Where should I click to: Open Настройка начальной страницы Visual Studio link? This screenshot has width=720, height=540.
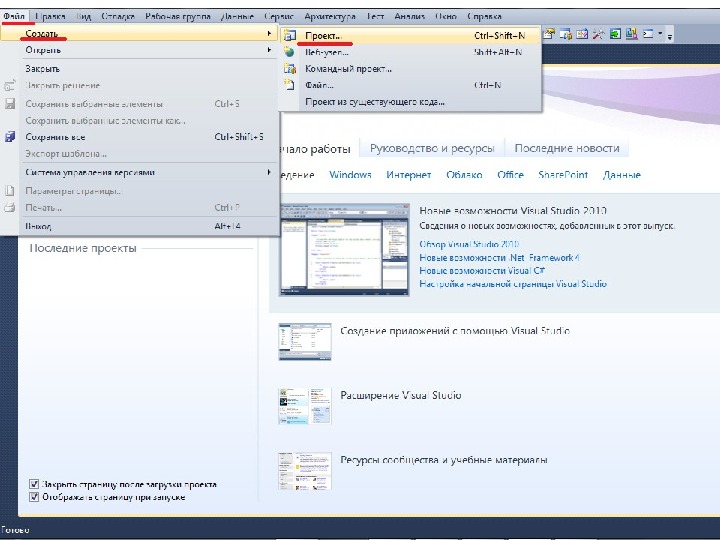coord(513,284)
